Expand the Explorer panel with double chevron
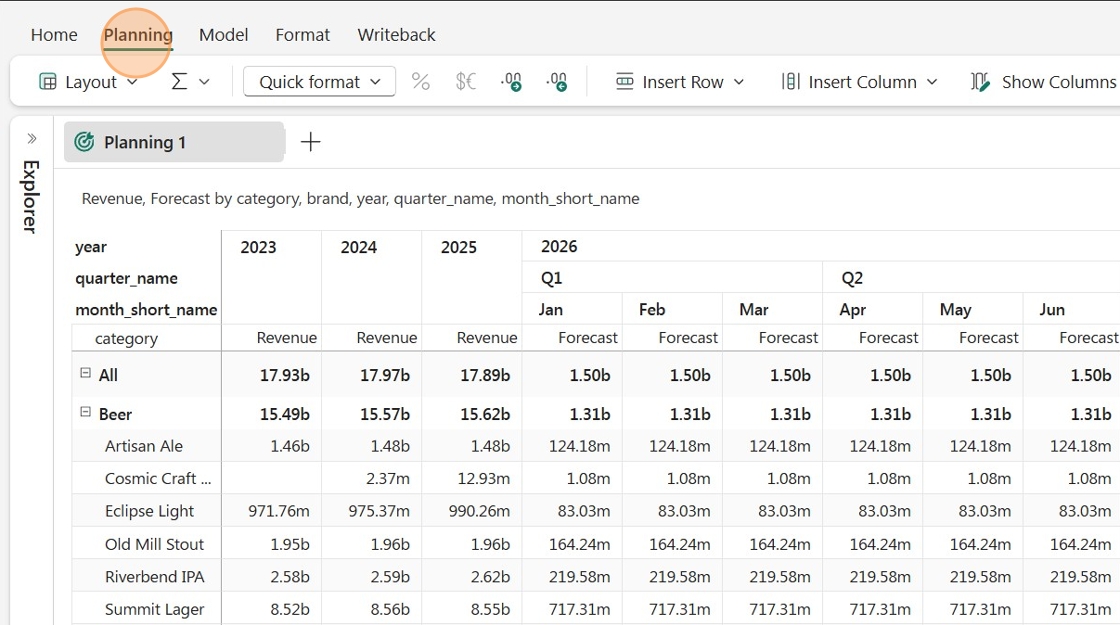1120x625 pixels. click(31, 139)
